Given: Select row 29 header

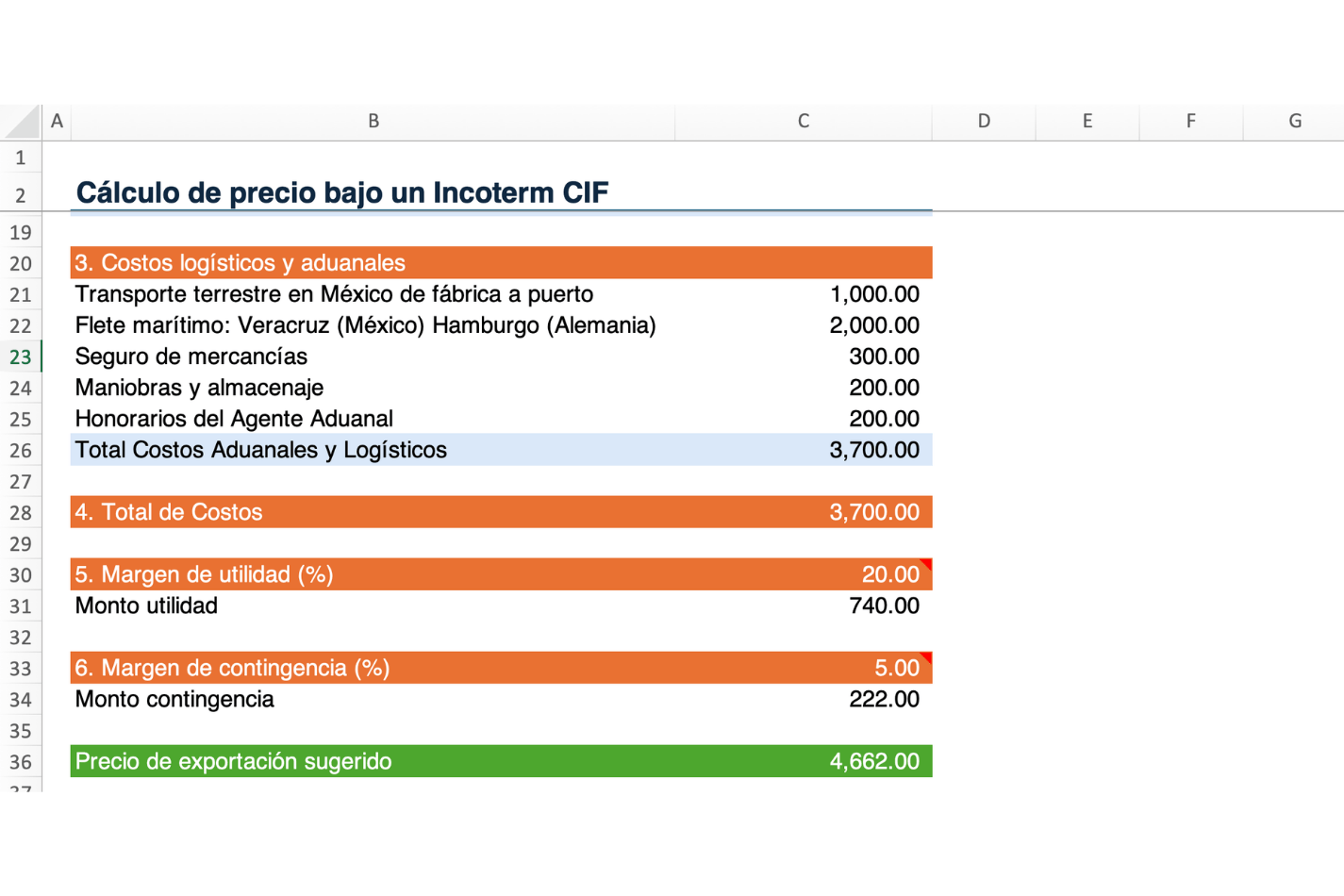Looking at the screenshot, I should pyautogui.click(x=21, y=543).
